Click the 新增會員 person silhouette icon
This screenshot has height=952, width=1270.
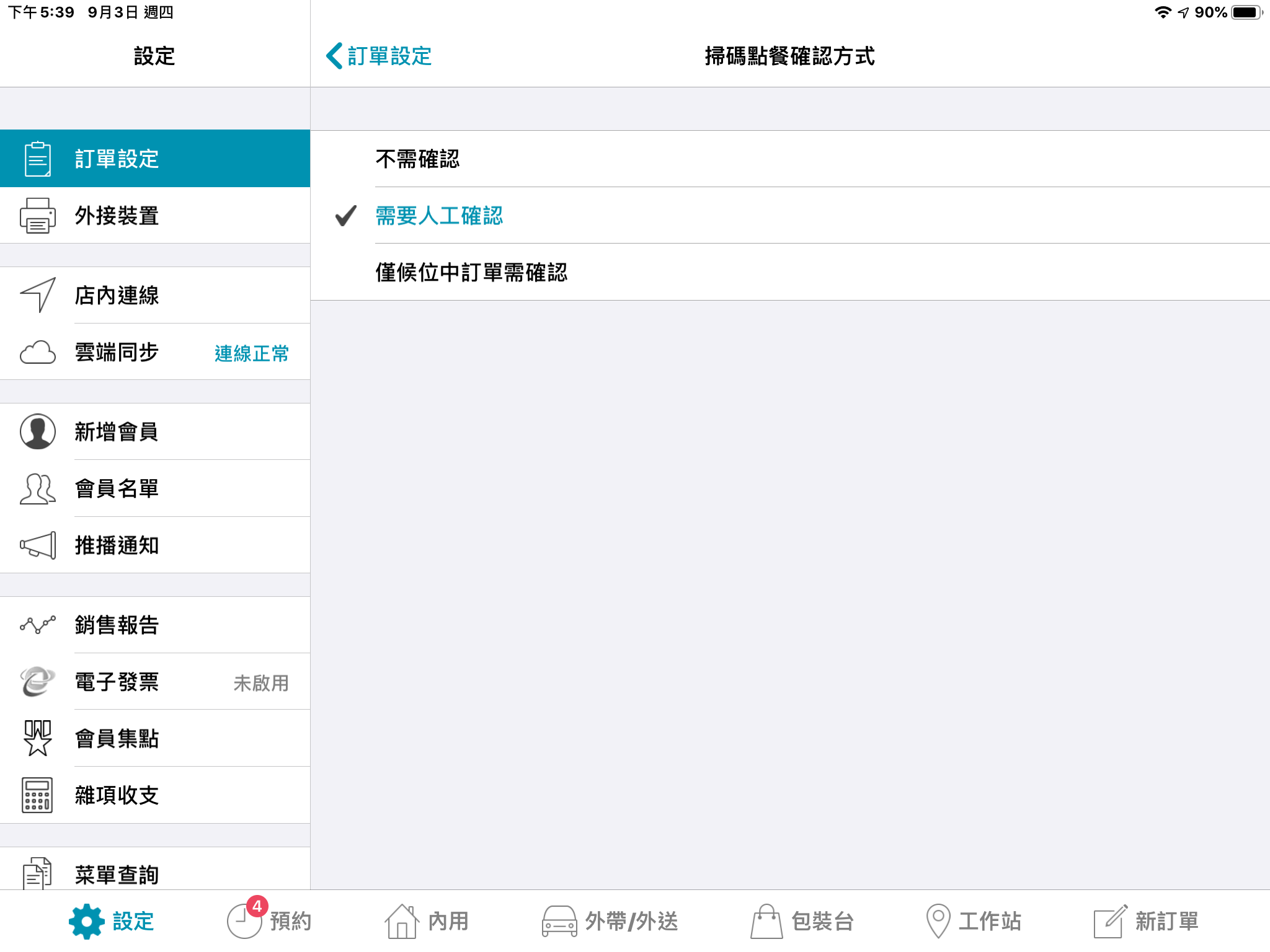37,431
